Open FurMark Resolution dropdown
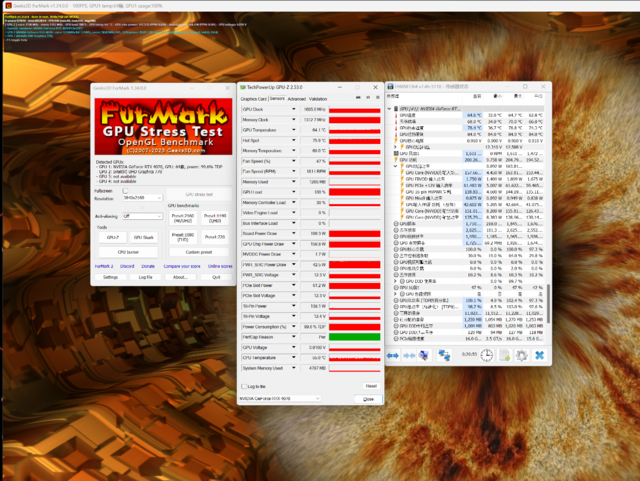 (x=142, y=198)
